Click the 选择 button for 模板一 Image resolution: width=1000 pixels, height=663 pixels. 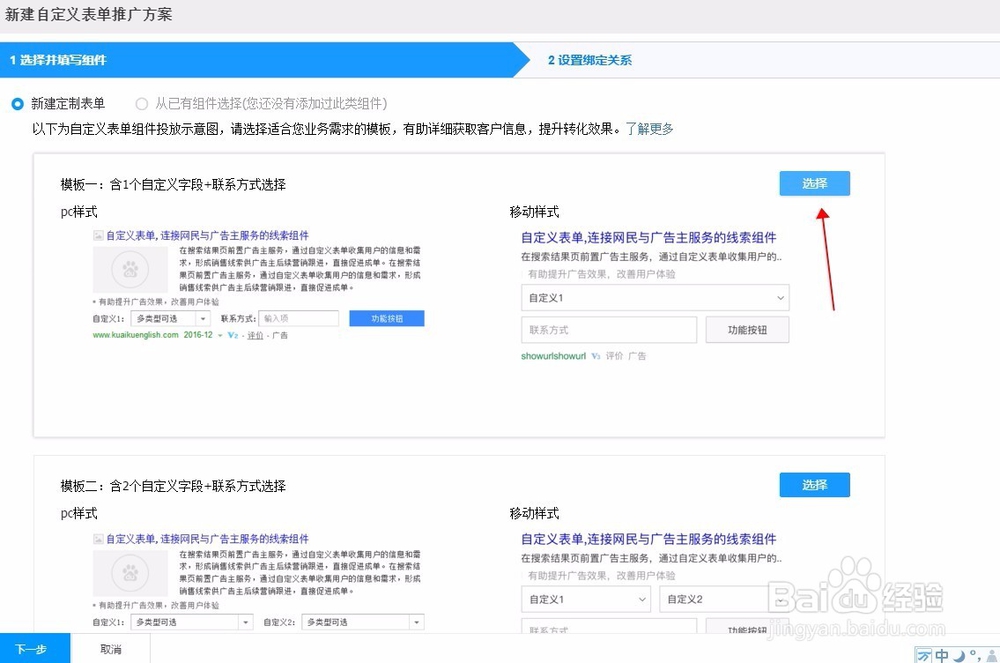pyautogui.click(x=813, y=183)
